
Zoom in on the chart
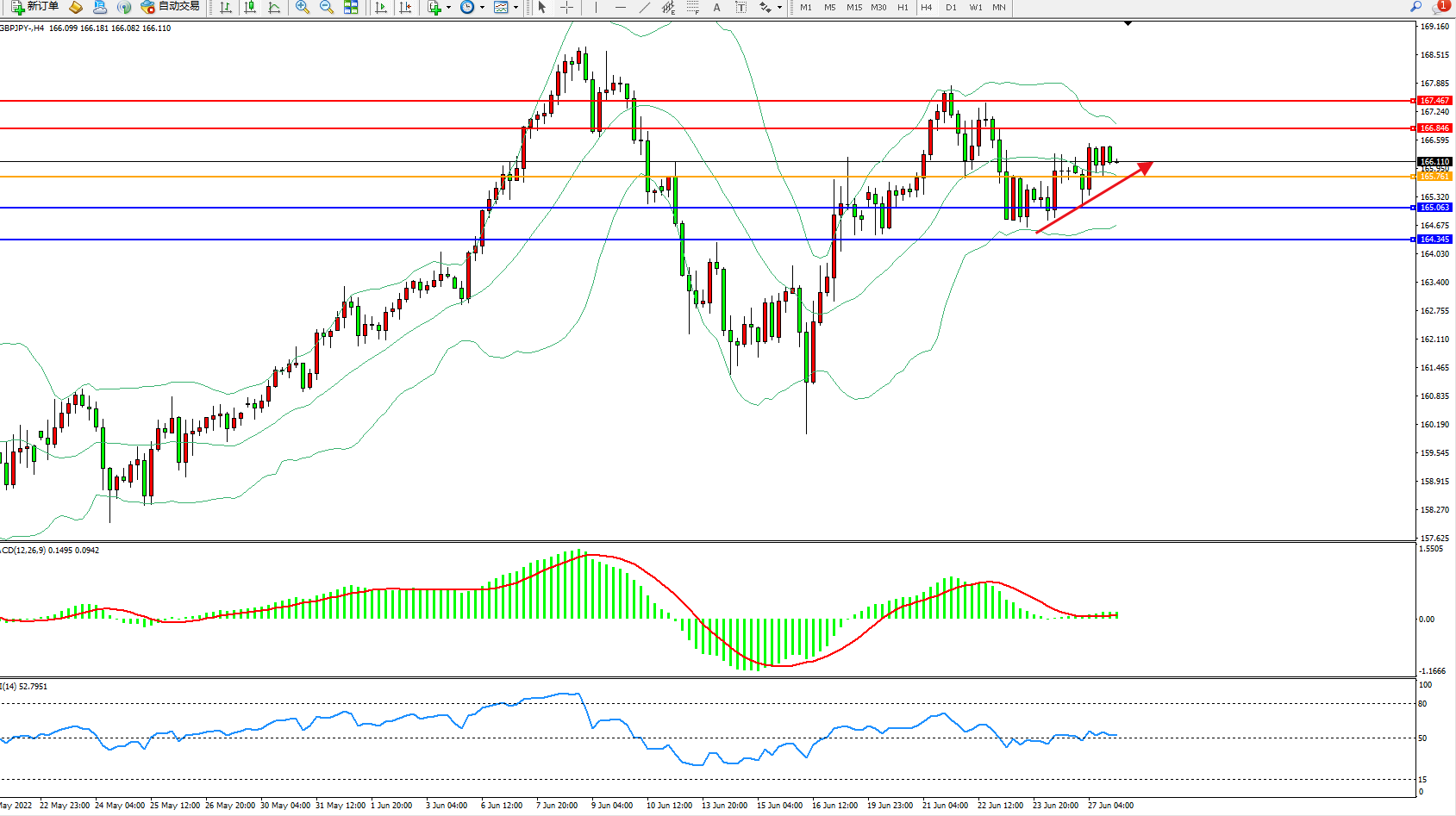[x=303, y=7]
